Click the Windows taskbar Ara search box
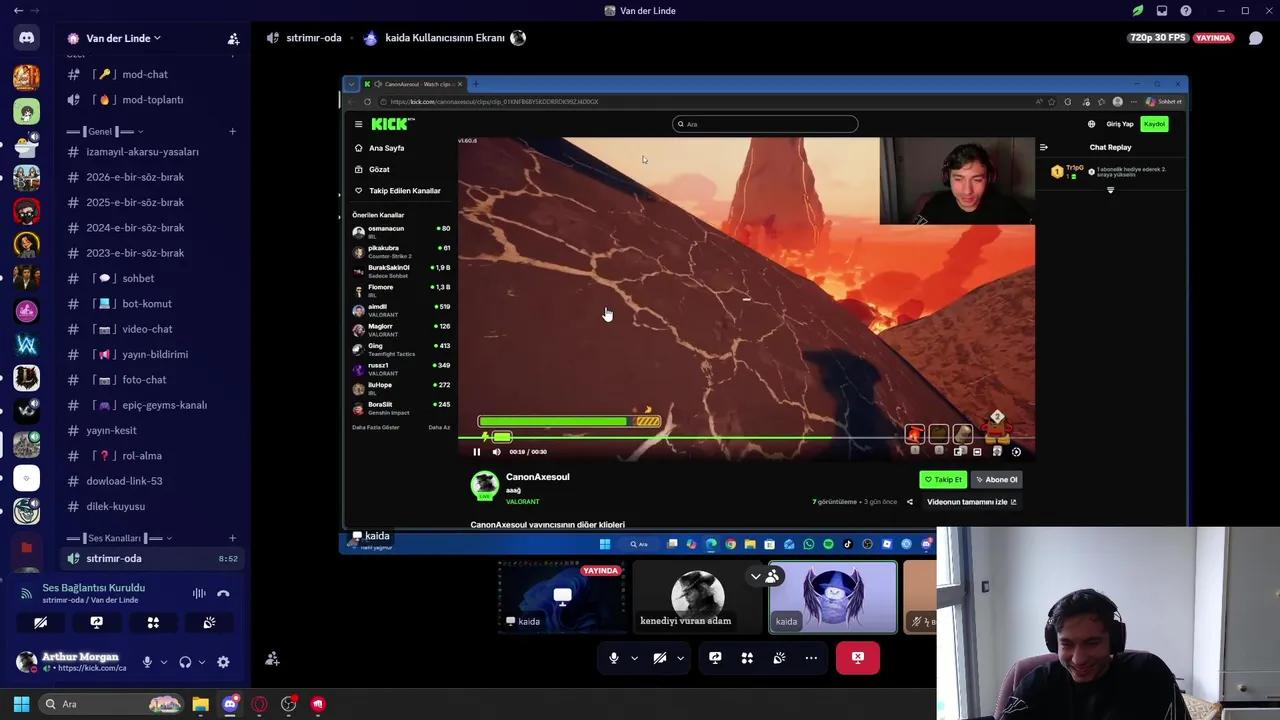This screenshot has width=1280, height=720. (x=110, y=704)
